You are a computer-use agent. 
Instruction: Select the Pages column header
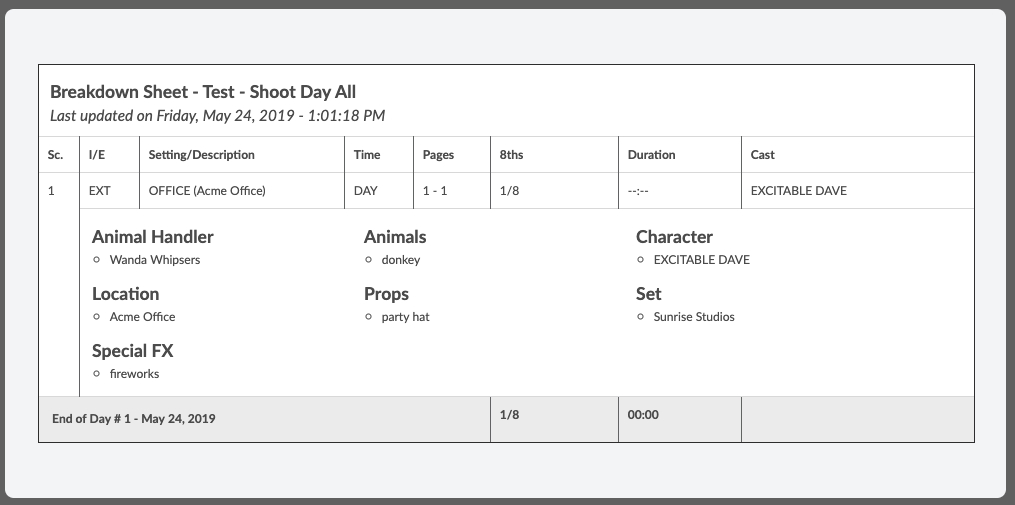point(438,155)
